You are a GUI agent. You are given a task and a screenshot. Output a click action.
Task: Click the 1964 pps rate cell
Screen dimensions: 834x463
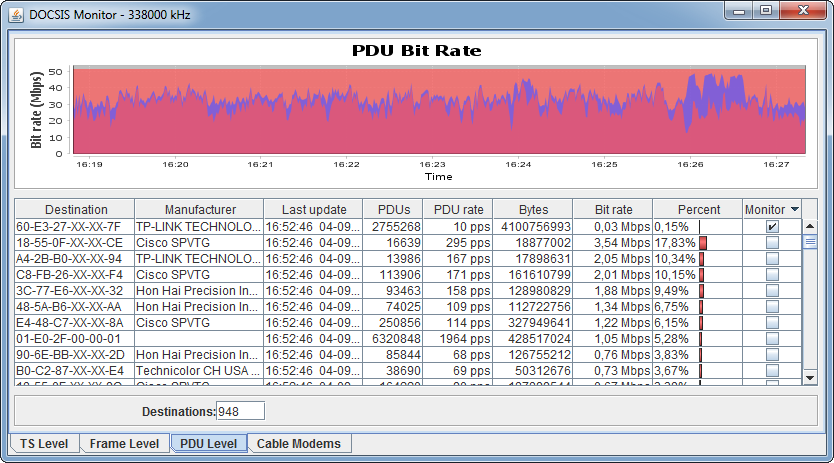coord(458,338)
